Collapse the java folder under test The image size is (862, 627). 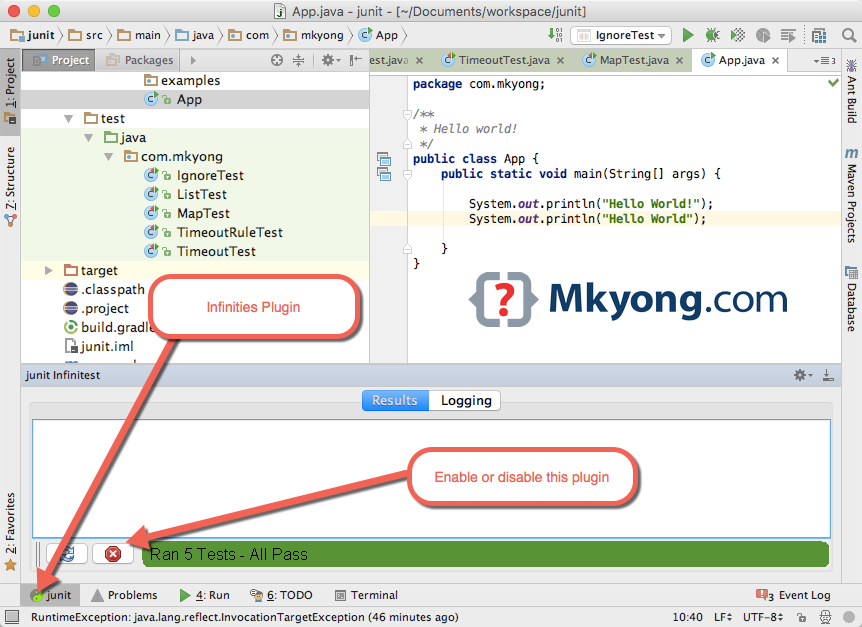pyautogui.click(x=89, y=137)
